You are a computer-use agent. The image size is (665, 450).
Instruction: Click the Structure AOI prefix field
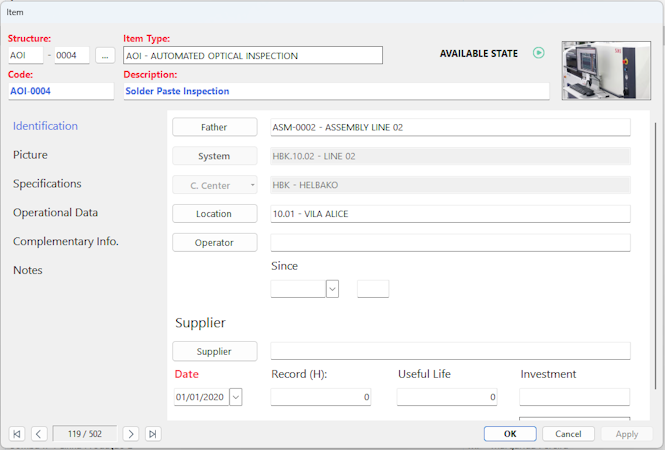[26, 55]
